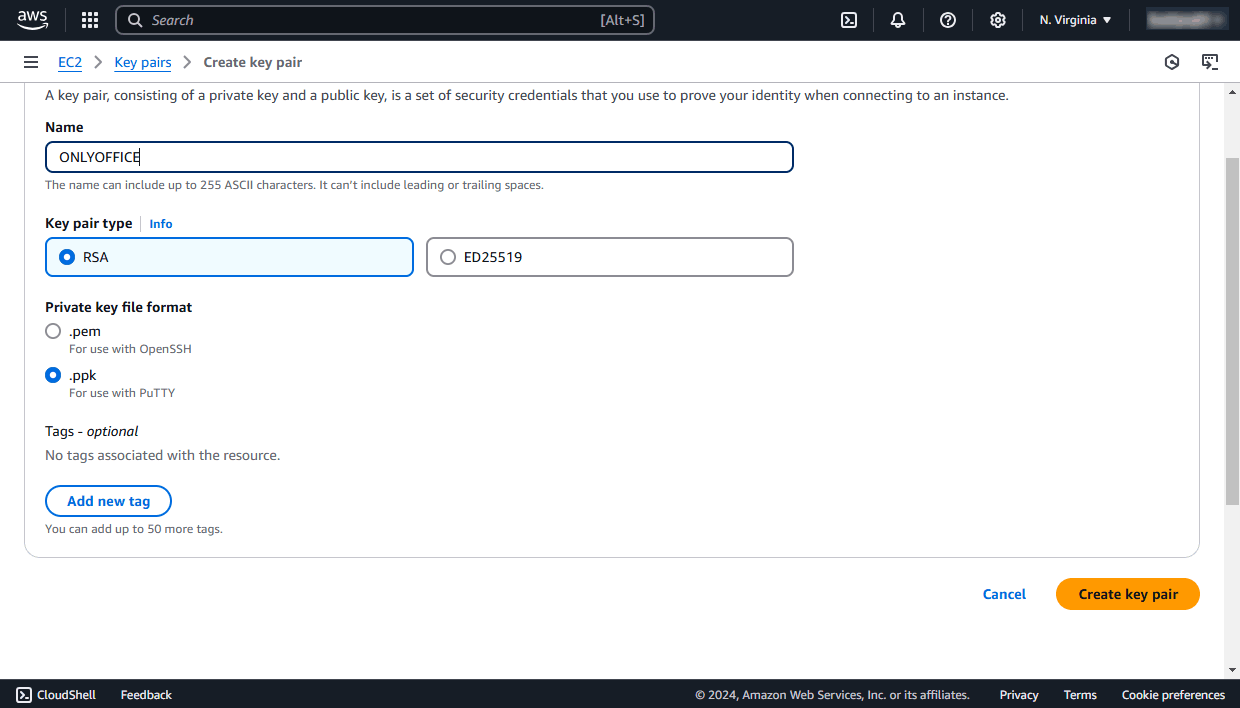The width and height of the screenshot is (1240, 708).
Task: Open the Help question mark icon
Action: tap(947, 19)
